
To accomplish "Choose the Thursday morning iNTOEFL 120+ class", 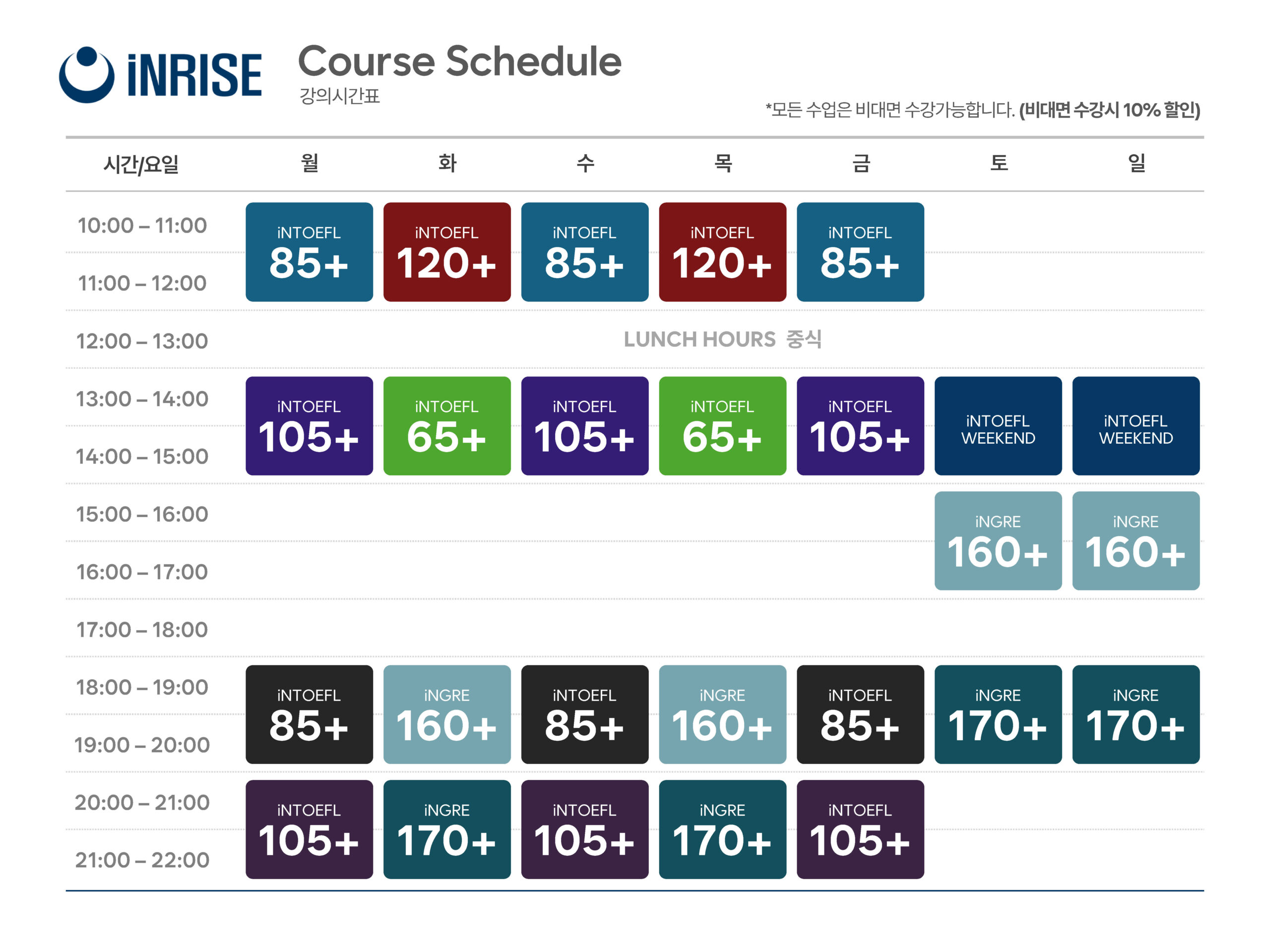I will [722, 252].
